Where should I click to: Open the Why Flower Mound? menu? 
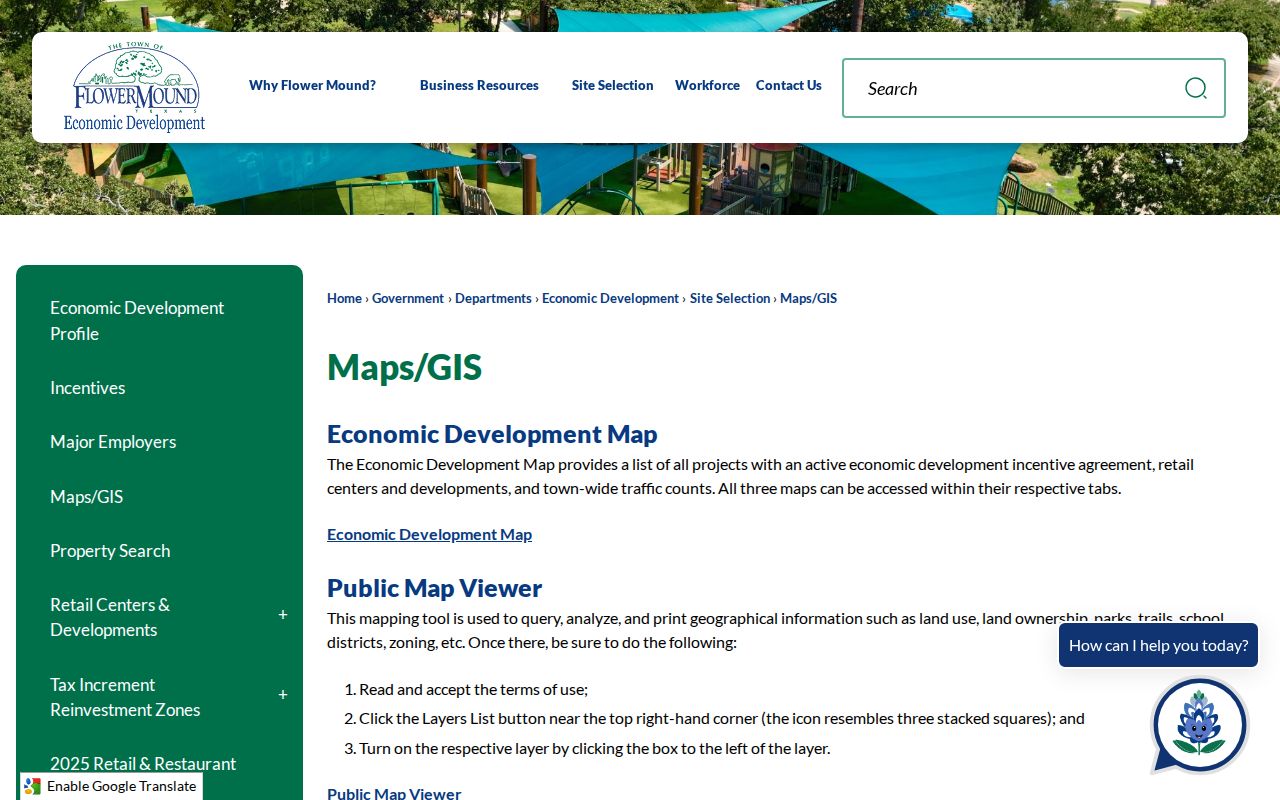pyautogui.click(x=313, y=85)
